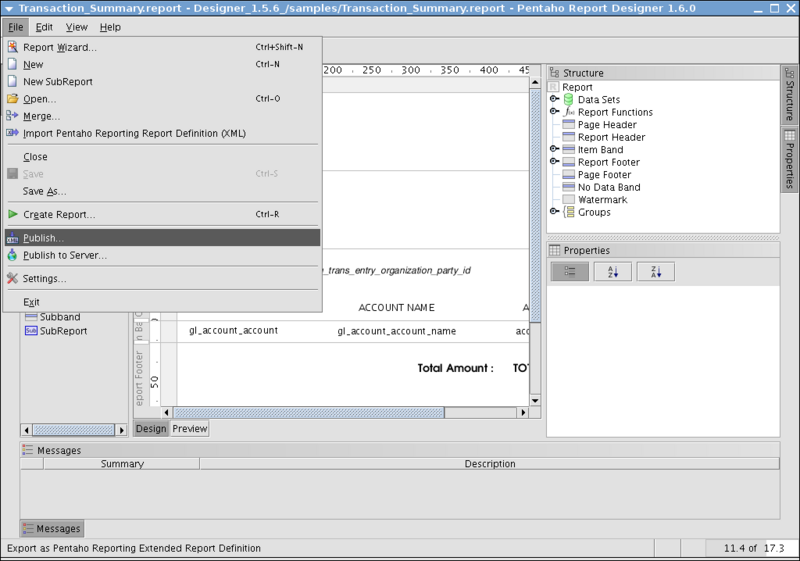This screenshot has height=561, width=800.
Task: Click the Description column header
Action: [490, 464]
